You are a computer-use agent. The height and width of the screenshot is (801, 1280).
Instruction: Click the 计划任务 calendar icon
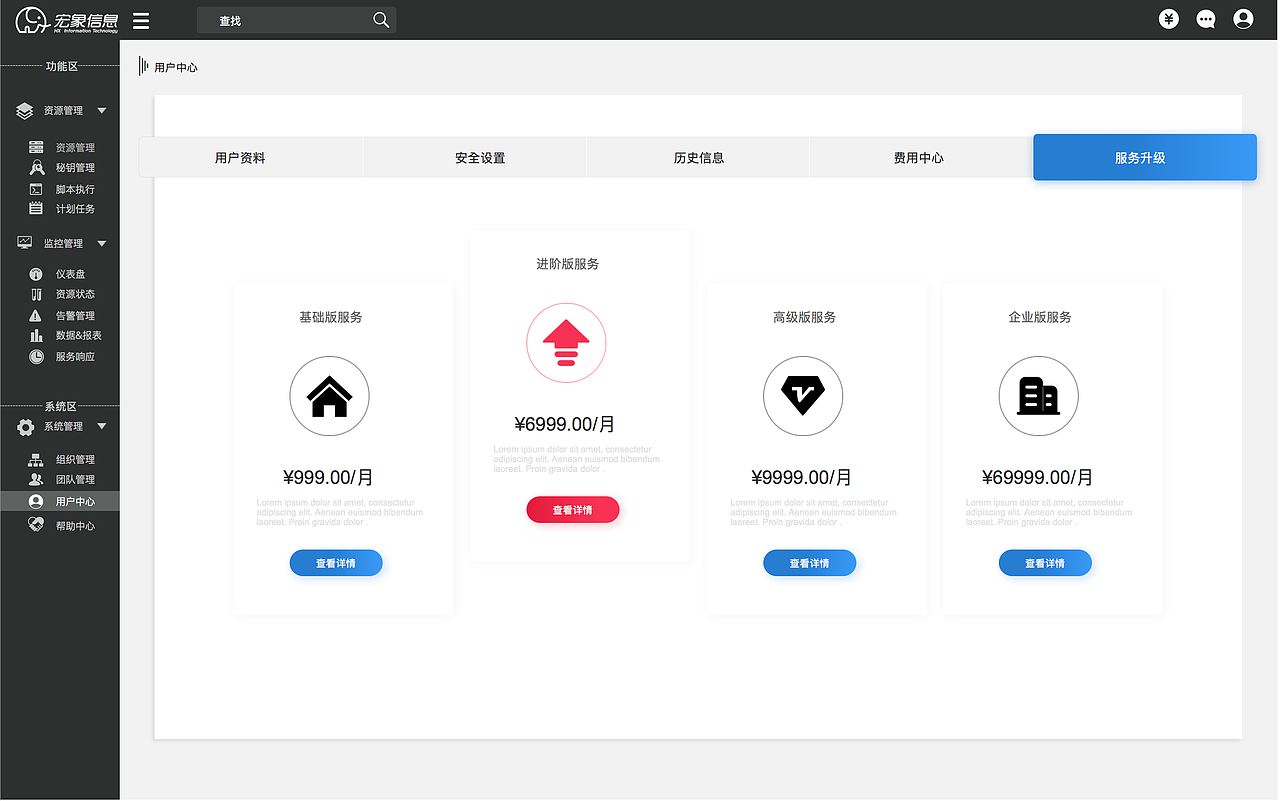(36, 209)
